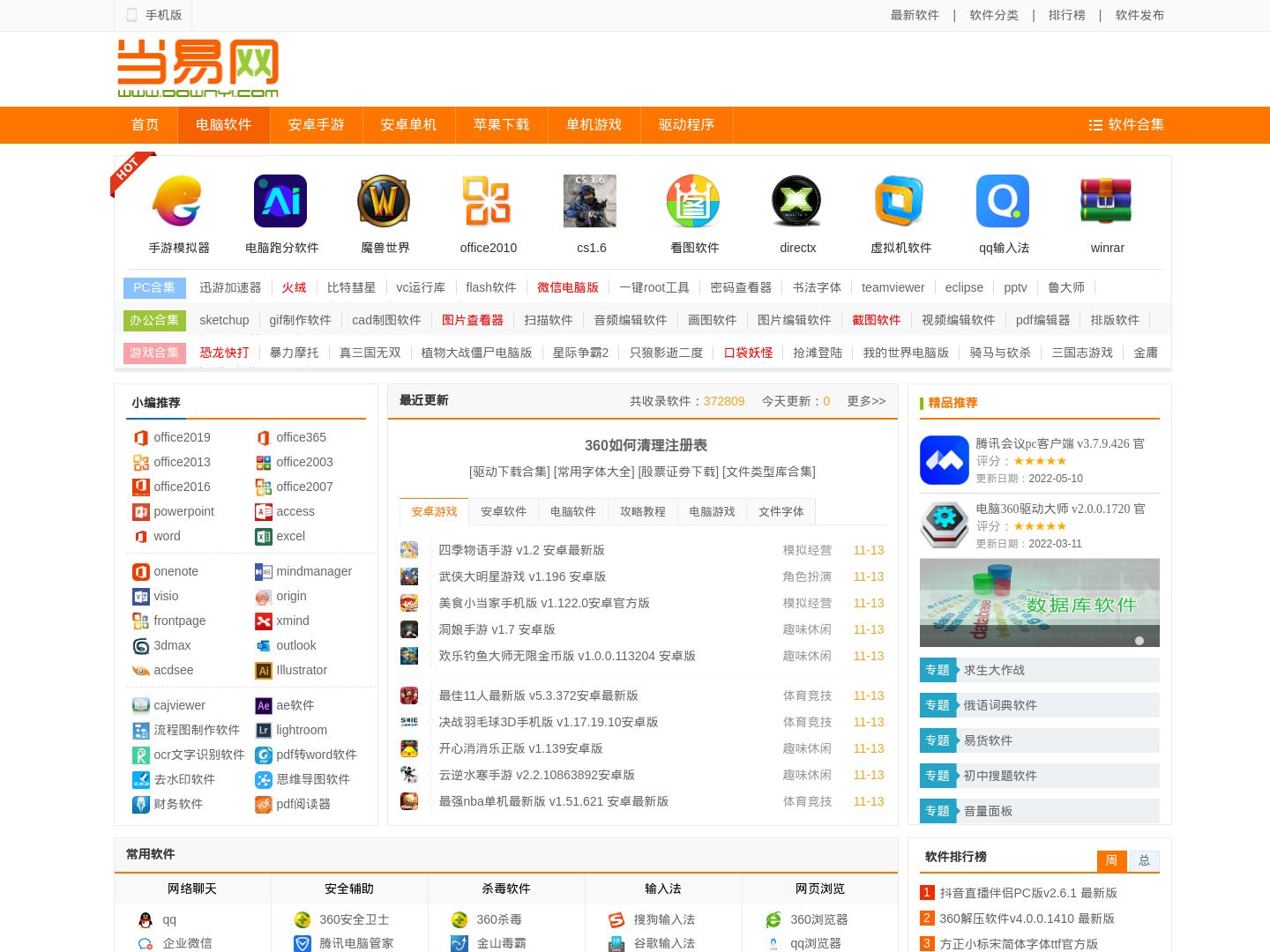This screenshot has height=952, width=1270.
Task: Click the 四季物语手游 game thumbnail icon
Action: click(409, 550)
